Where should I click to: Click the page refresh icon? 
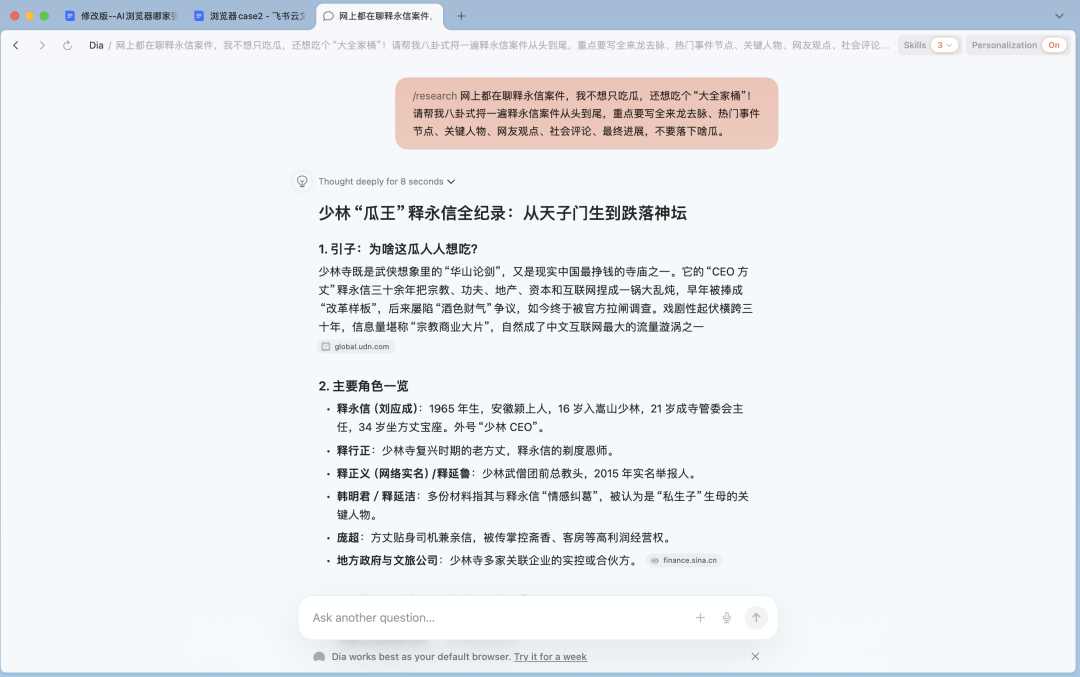[x=66, y=45]
